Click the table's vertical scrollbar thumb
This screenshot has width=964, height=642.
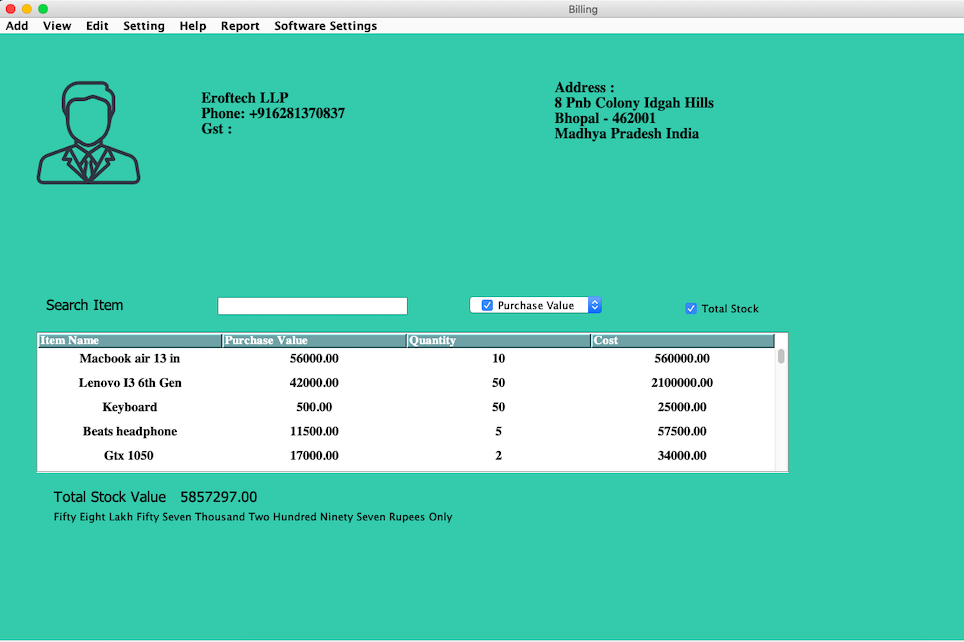coord(781,356)
